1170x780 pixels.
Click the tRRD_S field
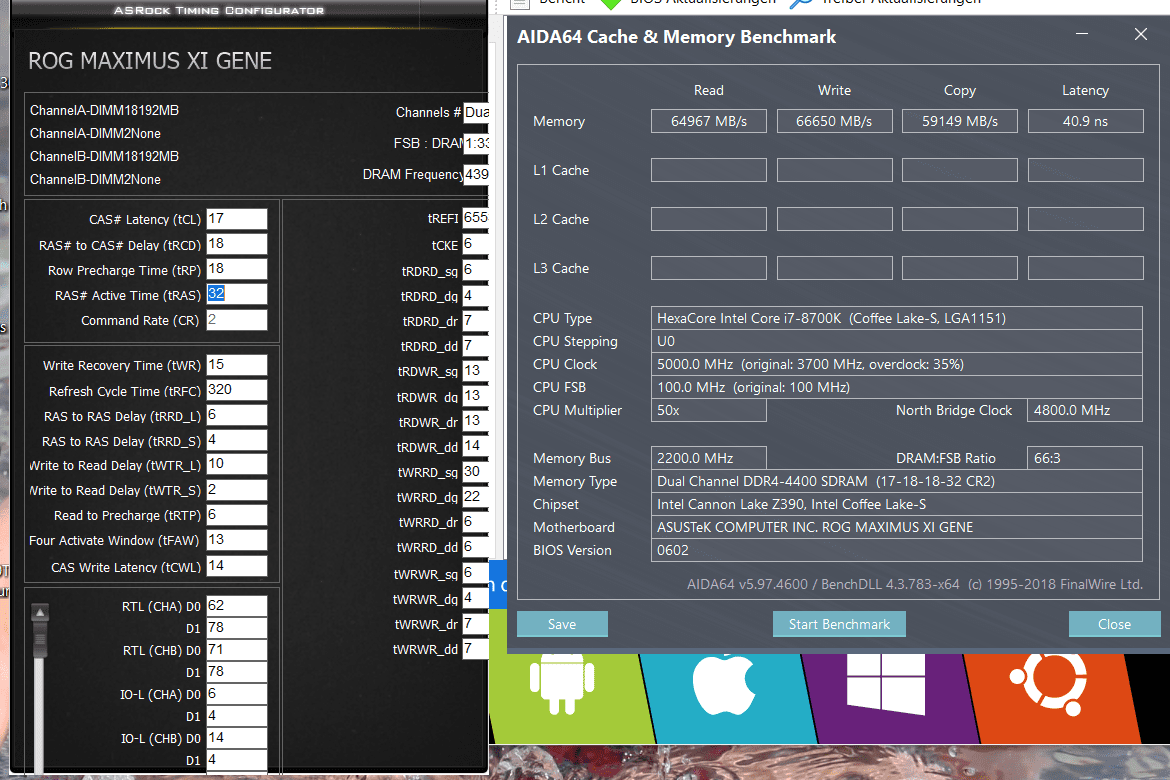click(x=237, y=440)
